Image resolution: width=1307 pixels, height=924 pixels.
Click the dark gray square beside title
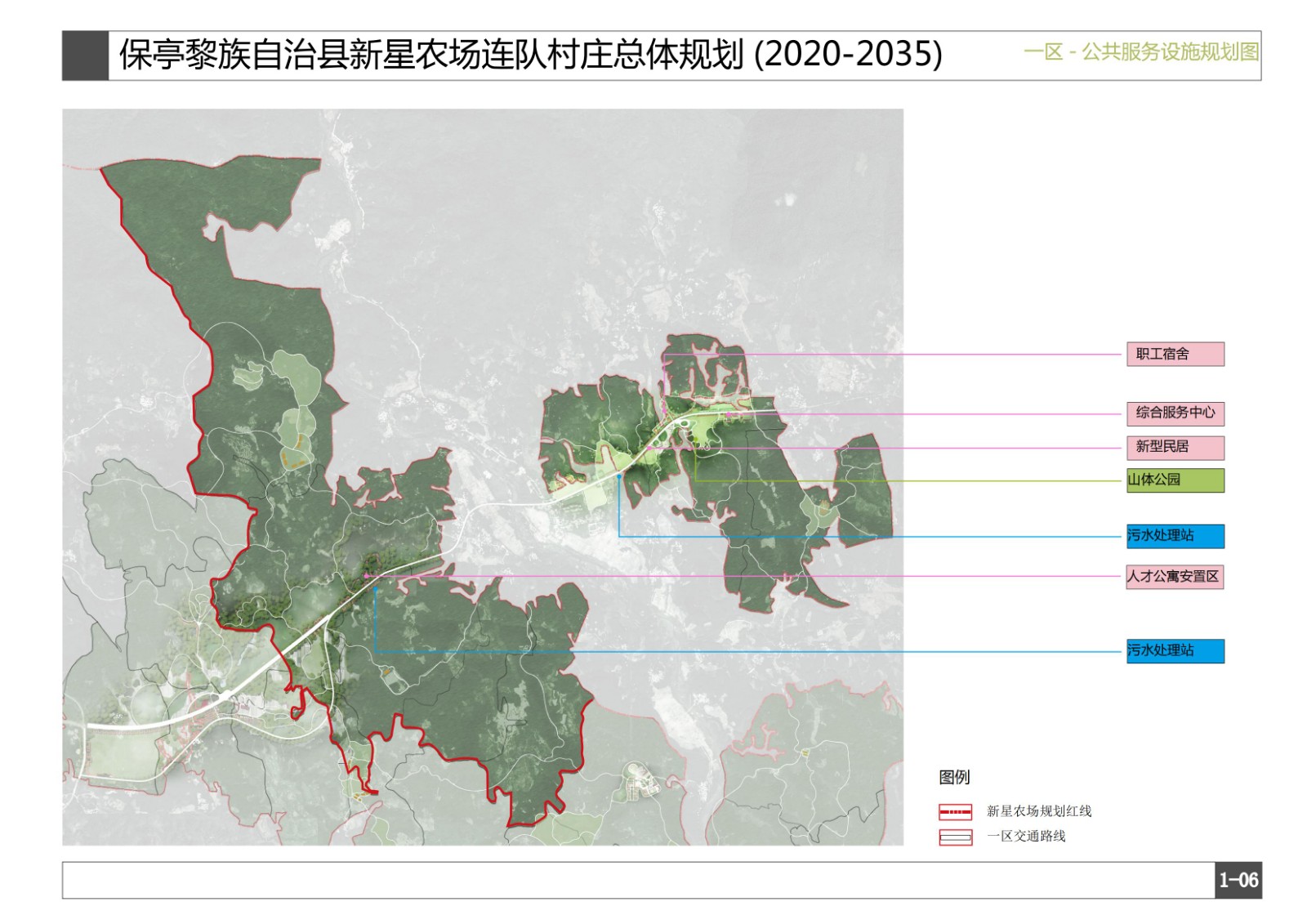pyautogui.click(x=85, y=56)
